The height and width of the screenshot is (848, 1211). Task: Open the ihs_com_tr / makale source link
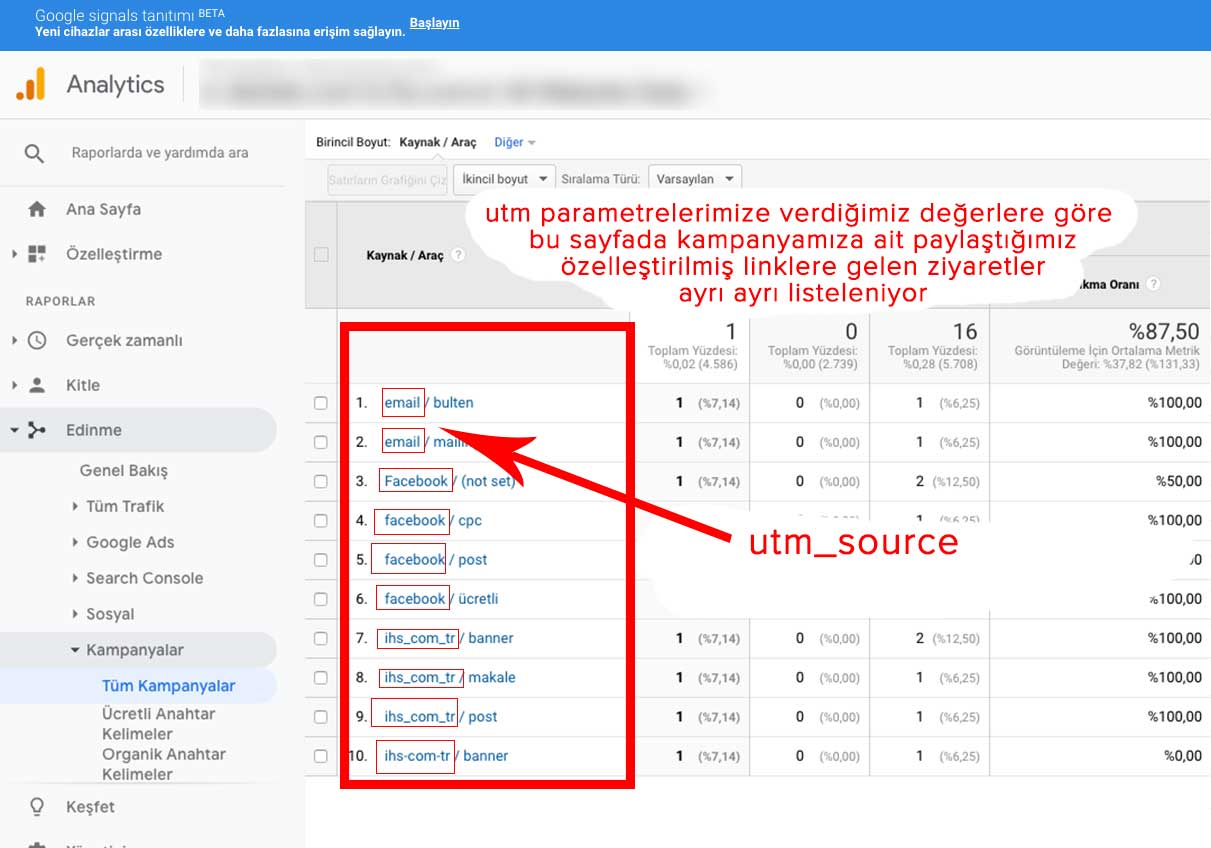450,677
